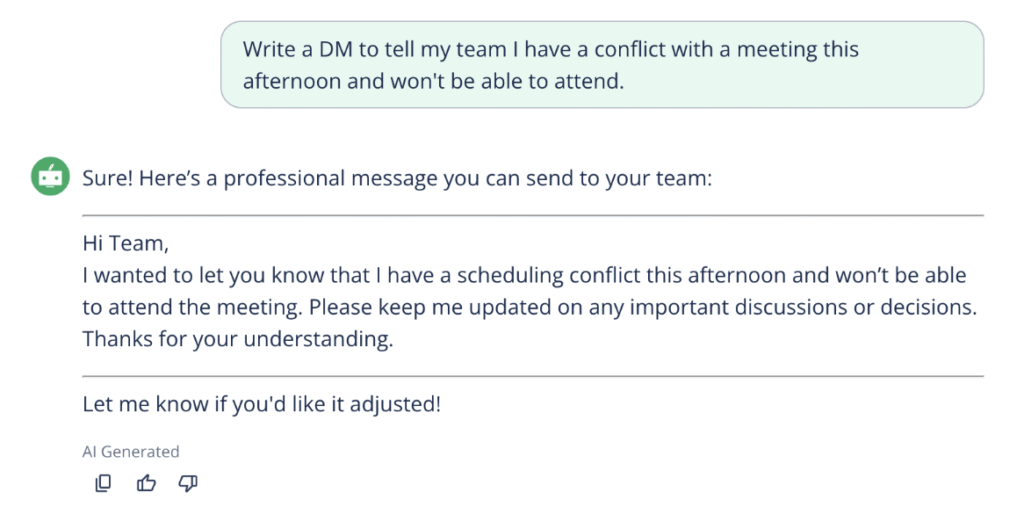Image resolution: width=1024 pixels, height=529 pixels.
Task: Copy the AI-generated response
Action: coord(103,484)
